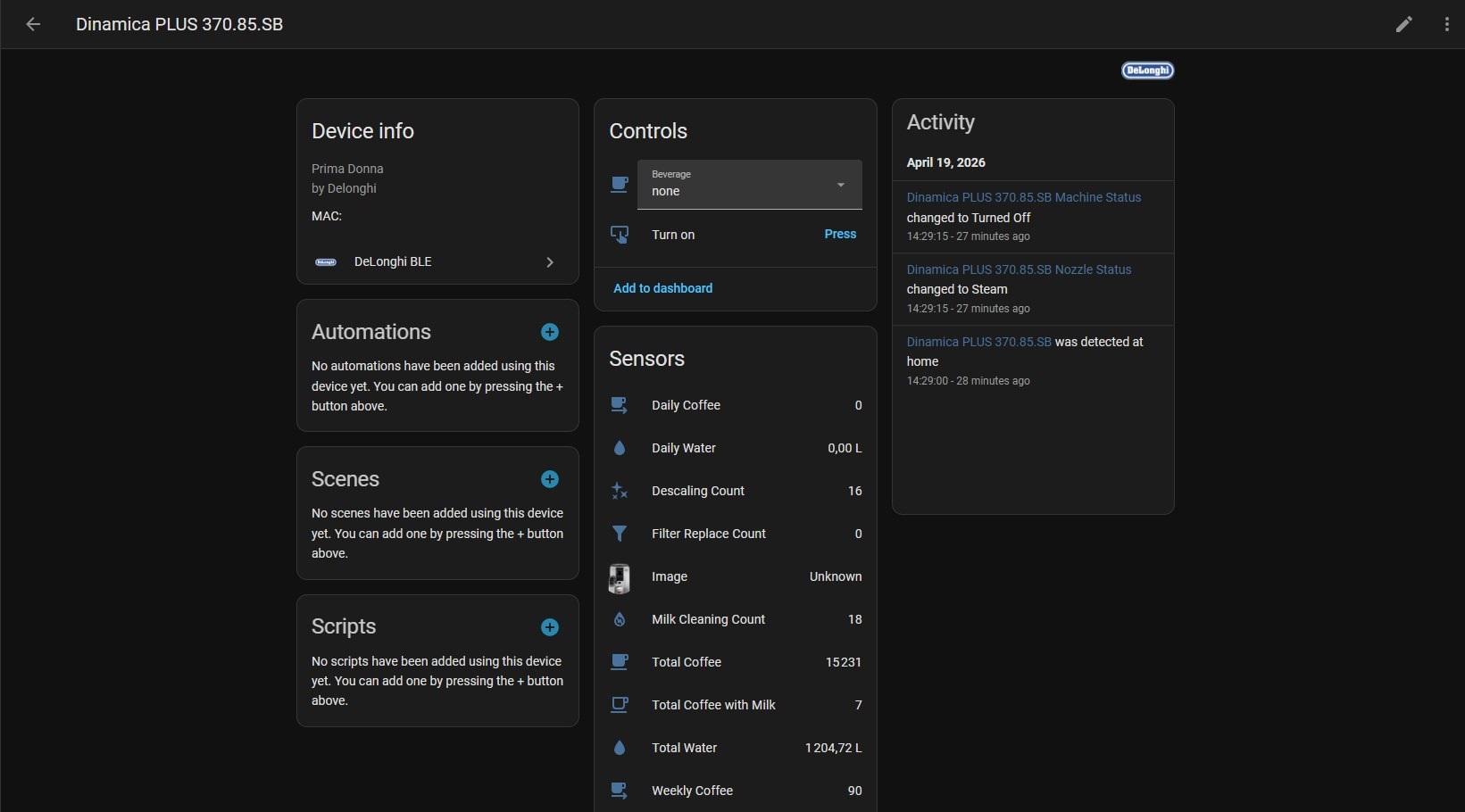The image size is (1465, 812).
Task: Click the Descaling Count sparkle icon
Action: click(x=620, y=491)
